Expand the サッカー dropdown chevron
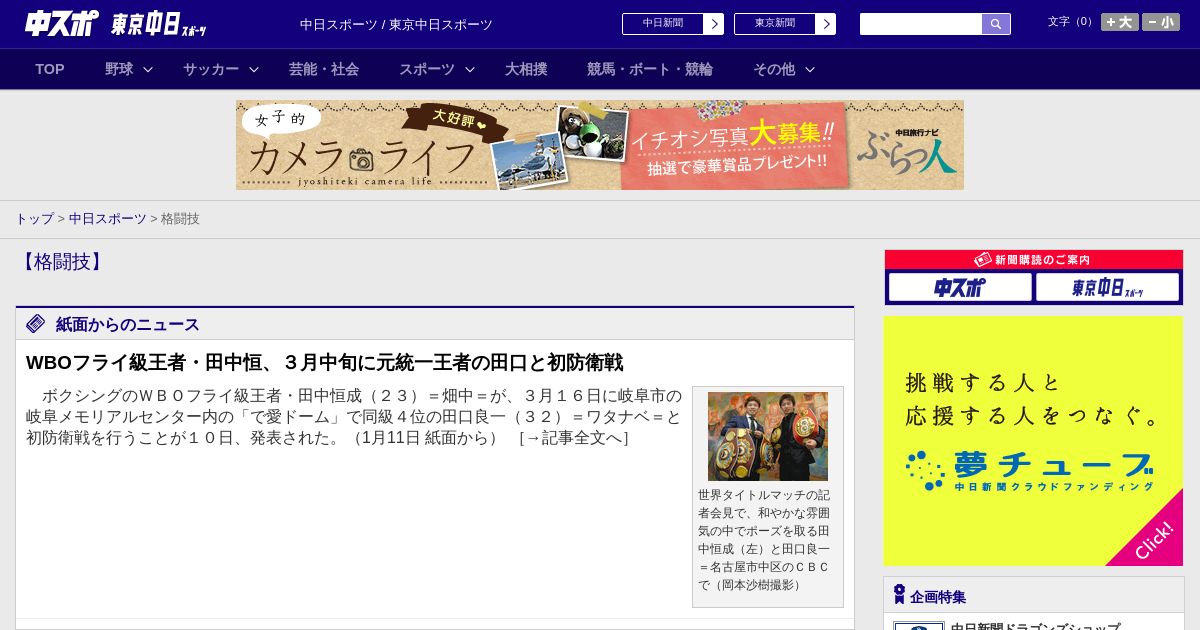1200x630 pixels. pos(254,69)
